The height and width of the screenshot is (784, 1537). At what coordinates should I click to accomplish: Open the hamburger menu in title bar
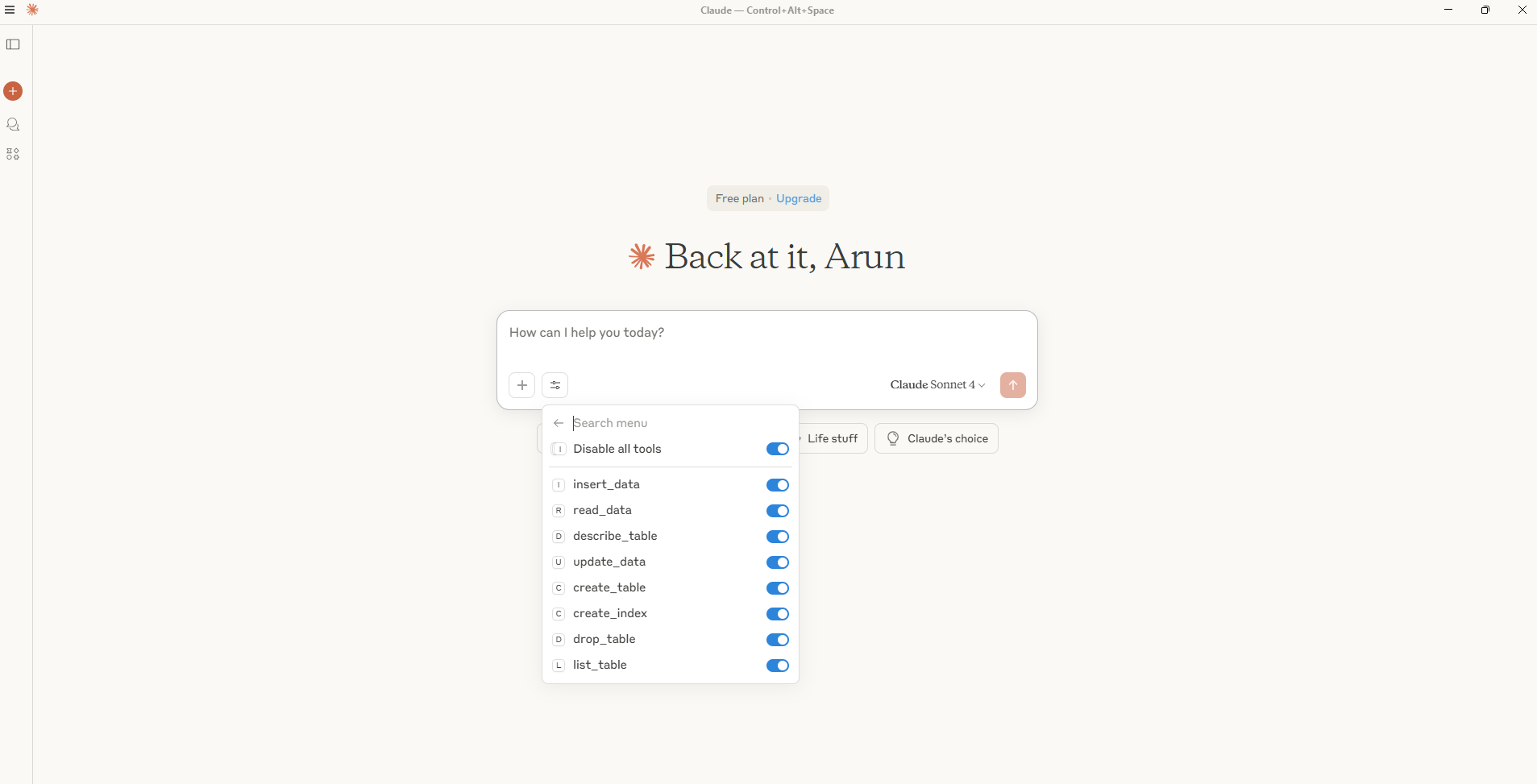[10, 10]
